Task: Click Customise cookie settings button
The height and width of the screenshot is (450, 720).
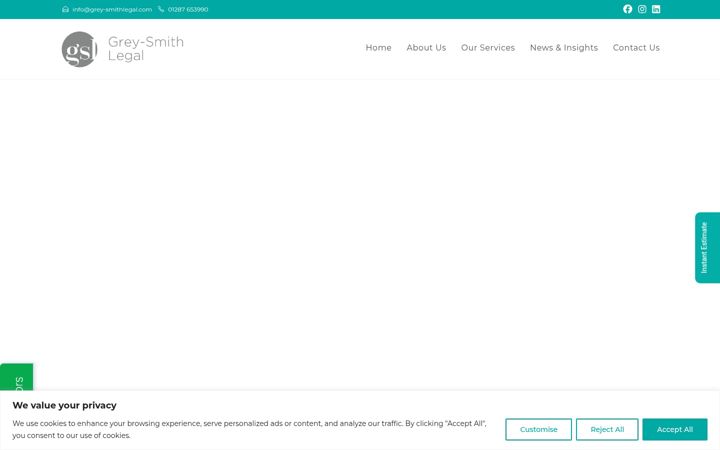Action: pos(539,429)
